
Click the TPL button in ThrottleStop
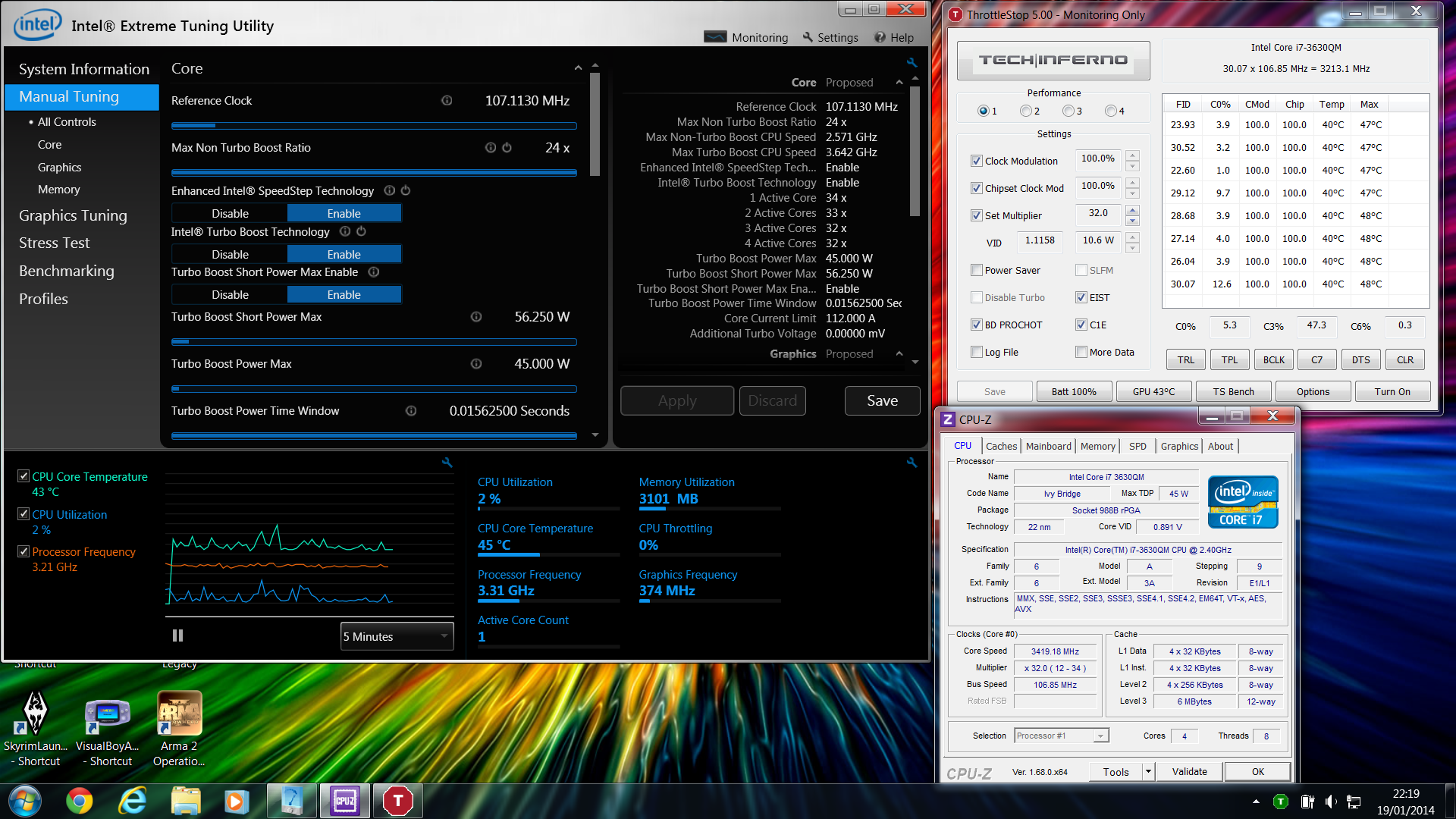point(1229,359)
